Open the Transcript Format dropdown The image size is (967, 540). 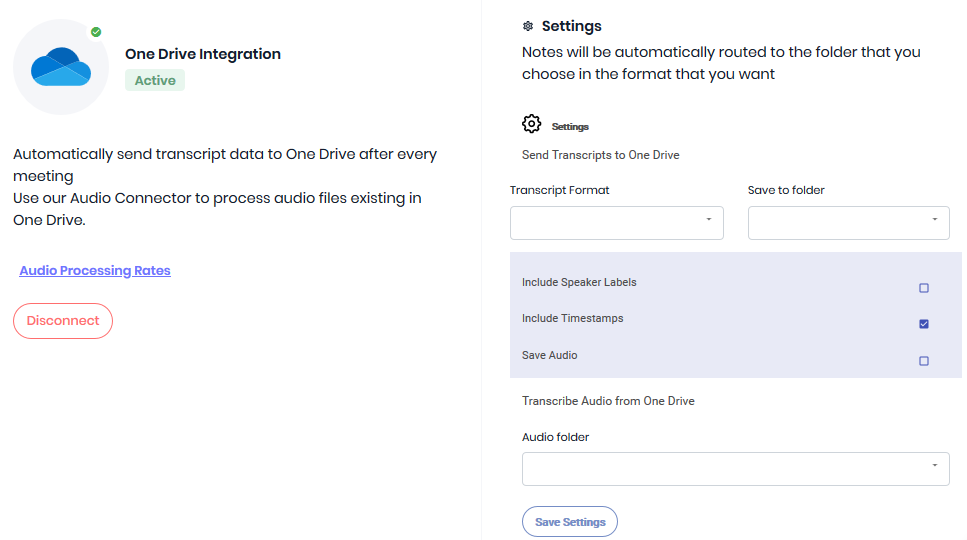tap(617, 223)
